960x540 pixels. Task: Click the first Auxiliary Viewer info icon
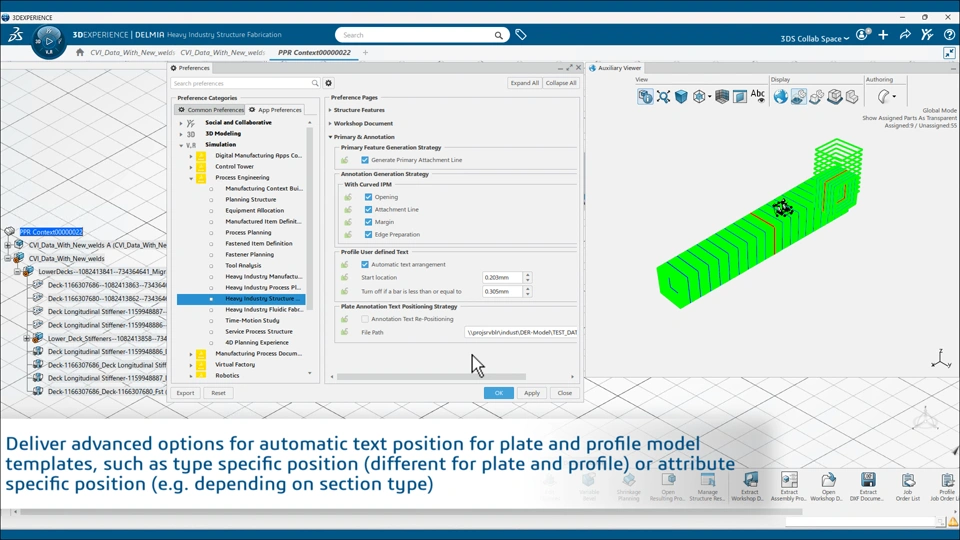645,97
